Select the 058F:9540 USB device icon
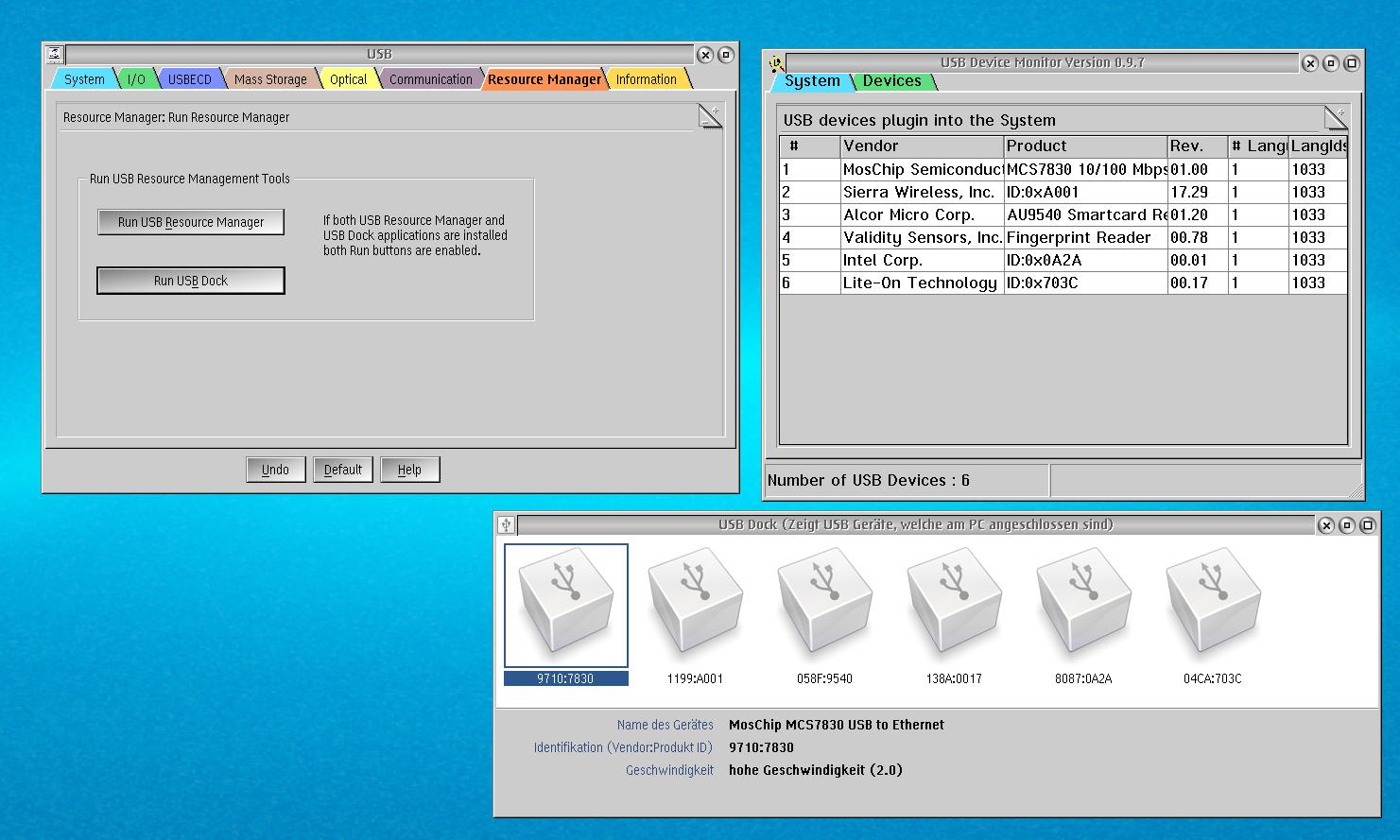The height and width of the screenshot is (840, 1400). click(x=824, y=606)
